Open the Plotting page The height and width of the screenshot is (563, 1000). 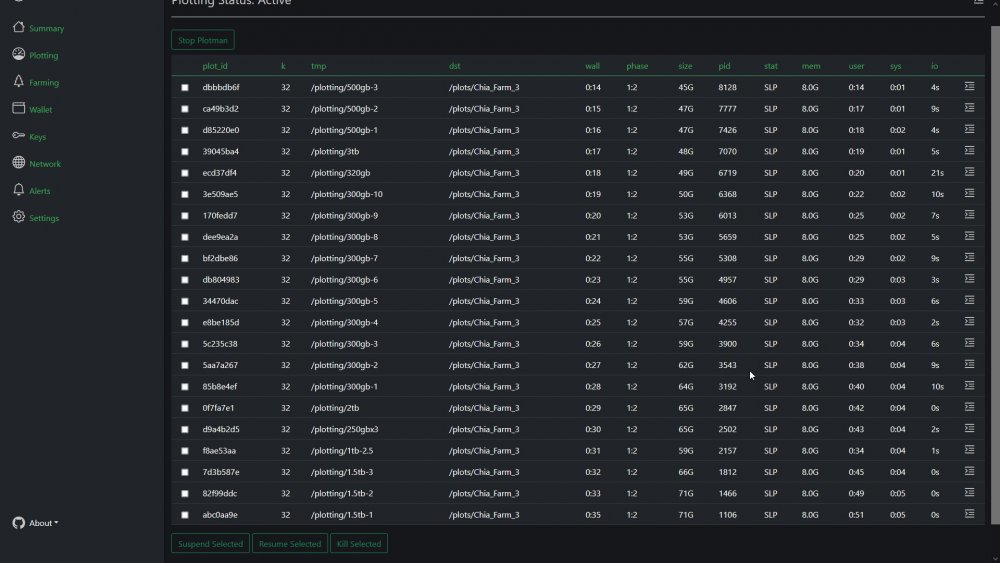(43, 55)
